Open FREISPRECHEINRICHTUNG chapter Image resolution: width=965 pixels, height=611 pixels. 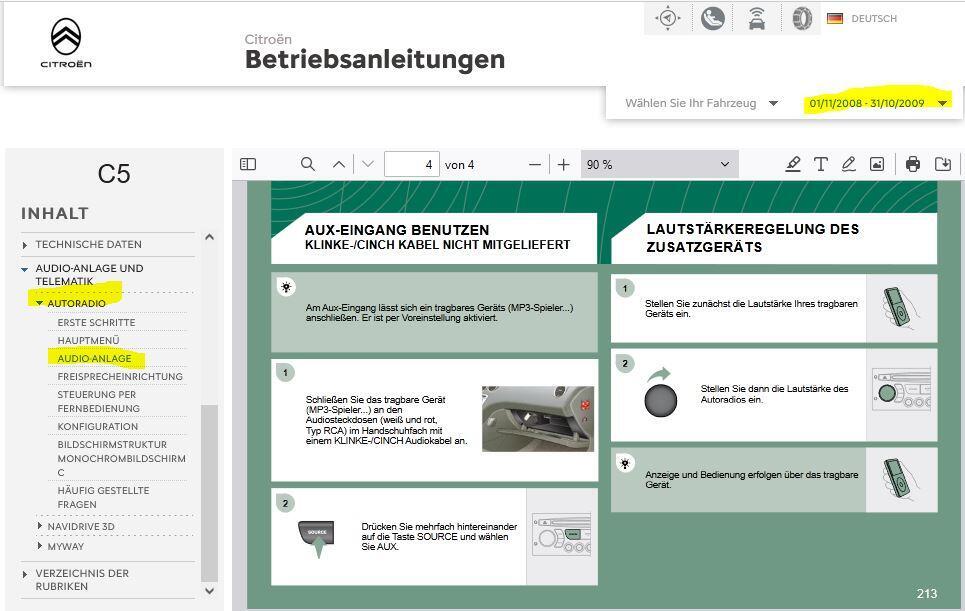click(120, 376)
